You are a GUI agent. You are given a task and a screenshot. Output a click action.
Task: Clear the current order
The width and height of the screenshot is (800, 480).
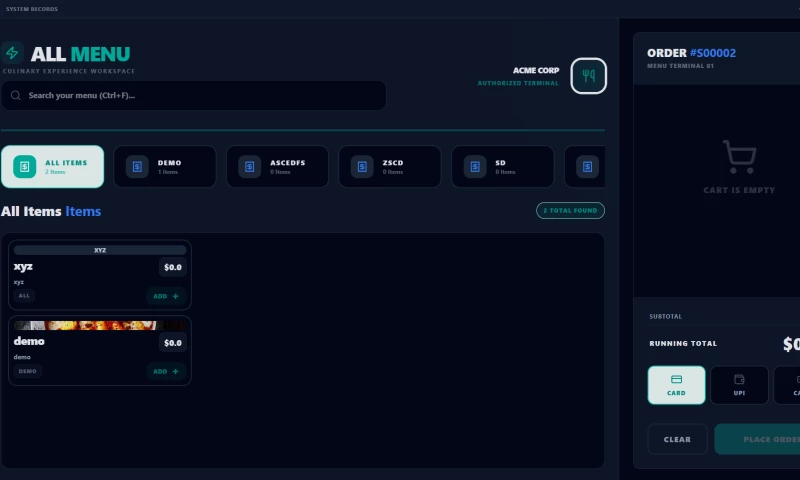(678, 439)
